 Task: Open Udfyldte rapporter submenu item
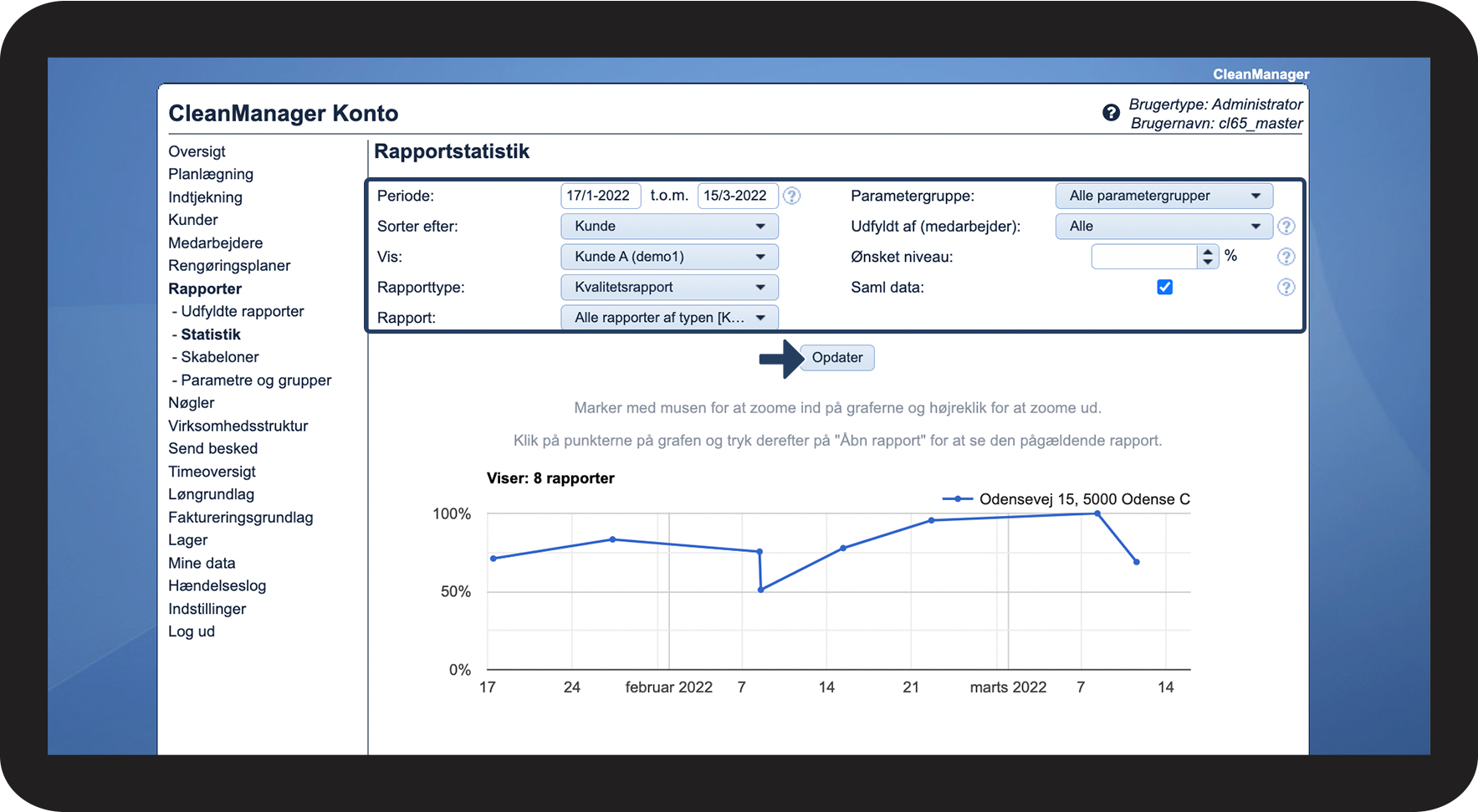pyautogui.click(x=243, y=311)
